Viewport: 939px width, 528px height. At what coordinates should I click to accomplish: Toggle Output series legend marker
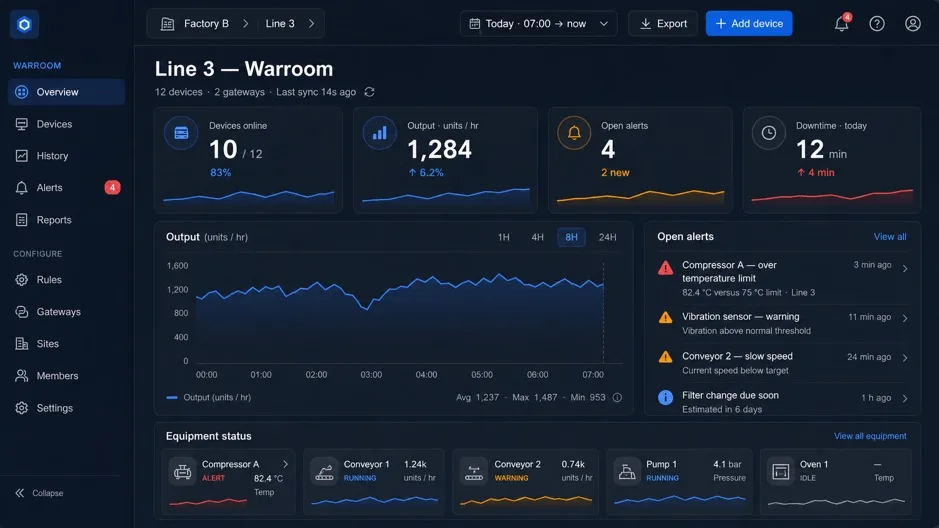[172, 397]
